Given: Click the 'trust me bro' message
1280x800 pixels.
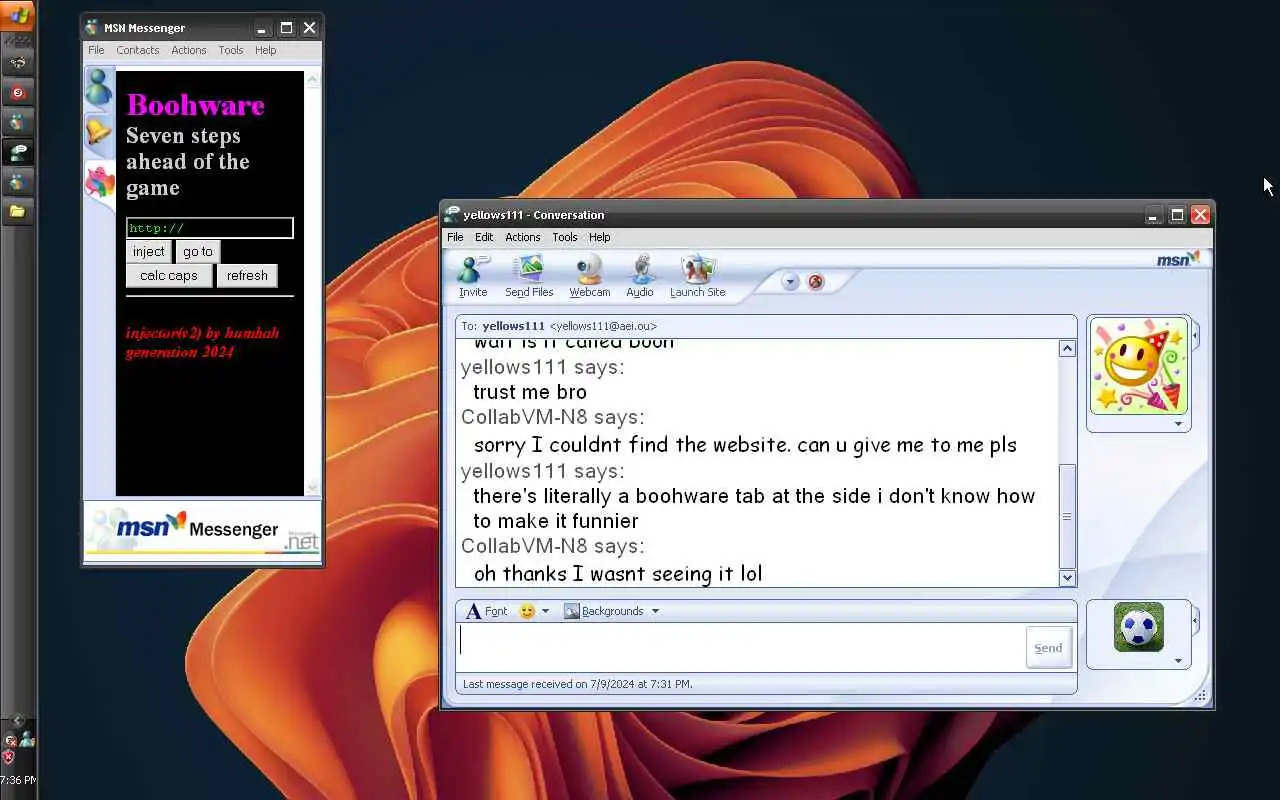Looking at the screenshot, I should tap(530, 392).
